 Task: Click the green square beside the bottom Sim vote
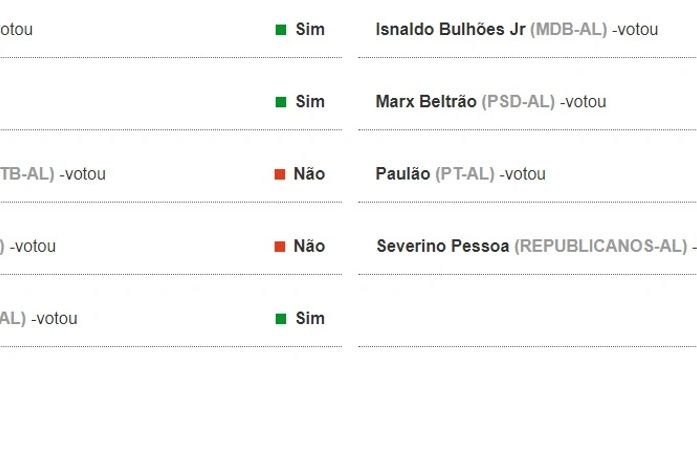tap(281, 318)
